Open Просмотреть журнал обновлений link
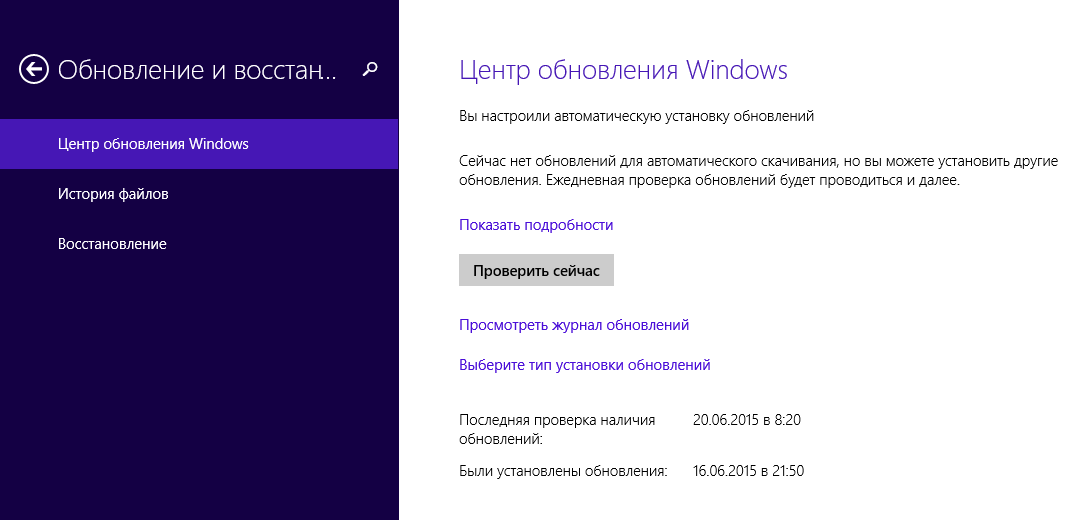This screenshot has height=520, width=1085. (x=574, y=325)
